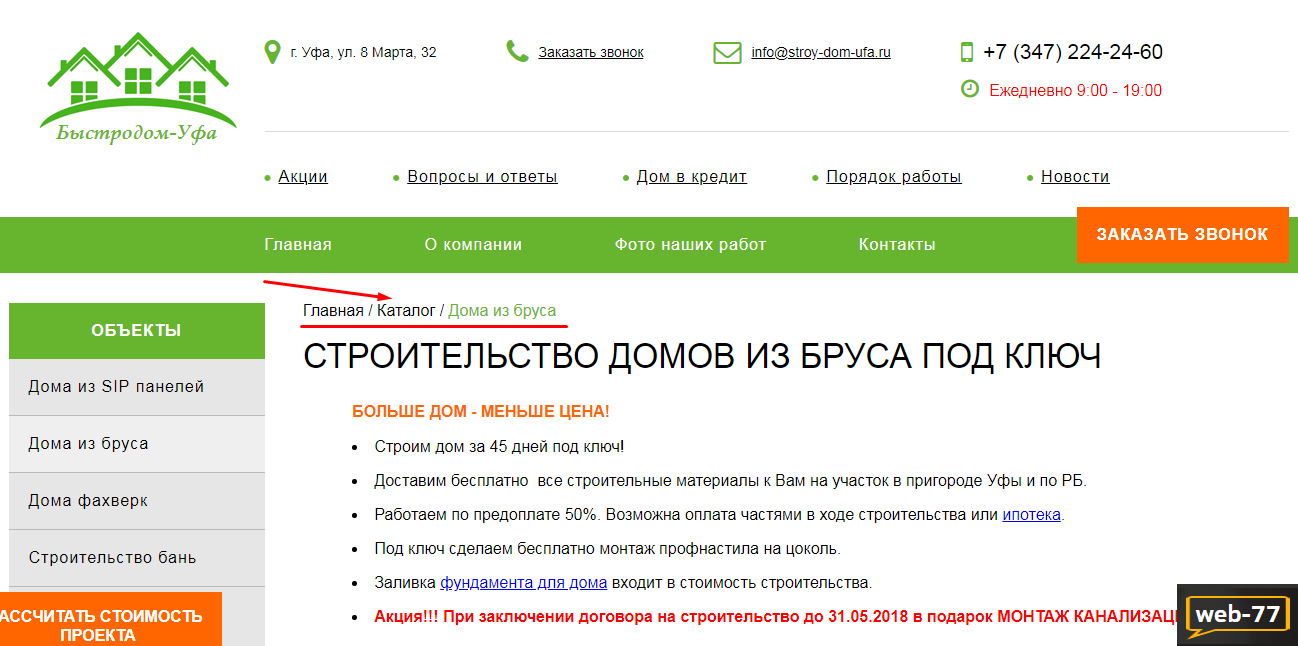Viewport: 1298px width, 646px height.
Task: Open the Порядок работы link
Action: click(894, 176)
